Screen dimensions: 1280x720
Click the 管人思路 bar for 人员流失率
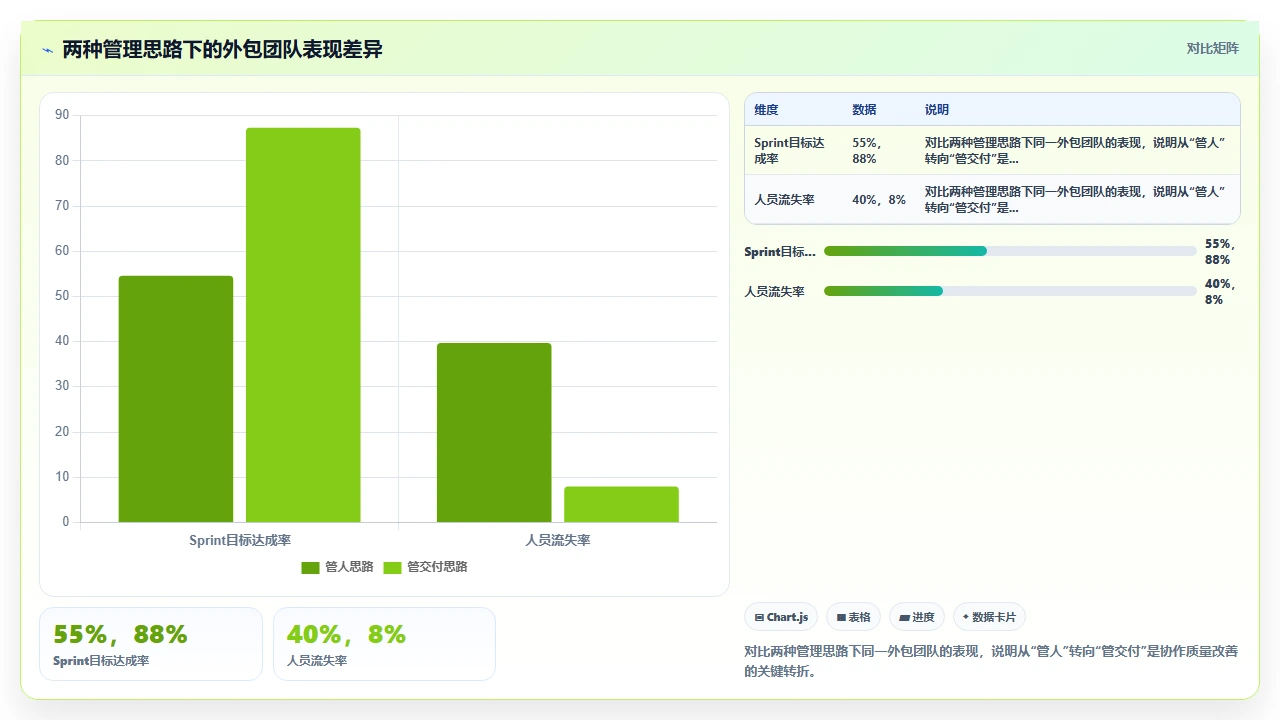(494, 433)
